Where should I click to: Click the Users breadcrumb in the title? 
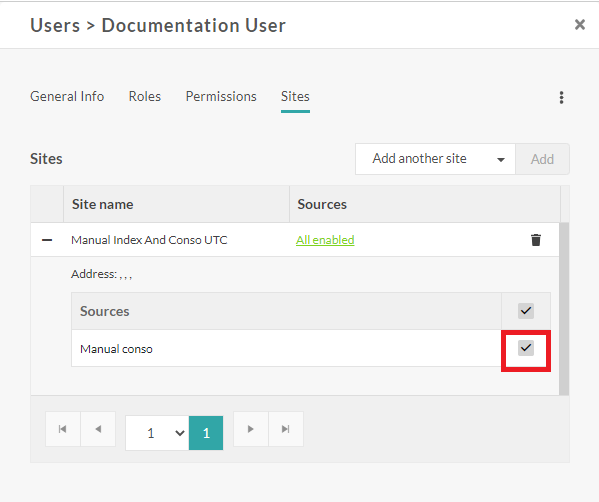coord(55,26)
